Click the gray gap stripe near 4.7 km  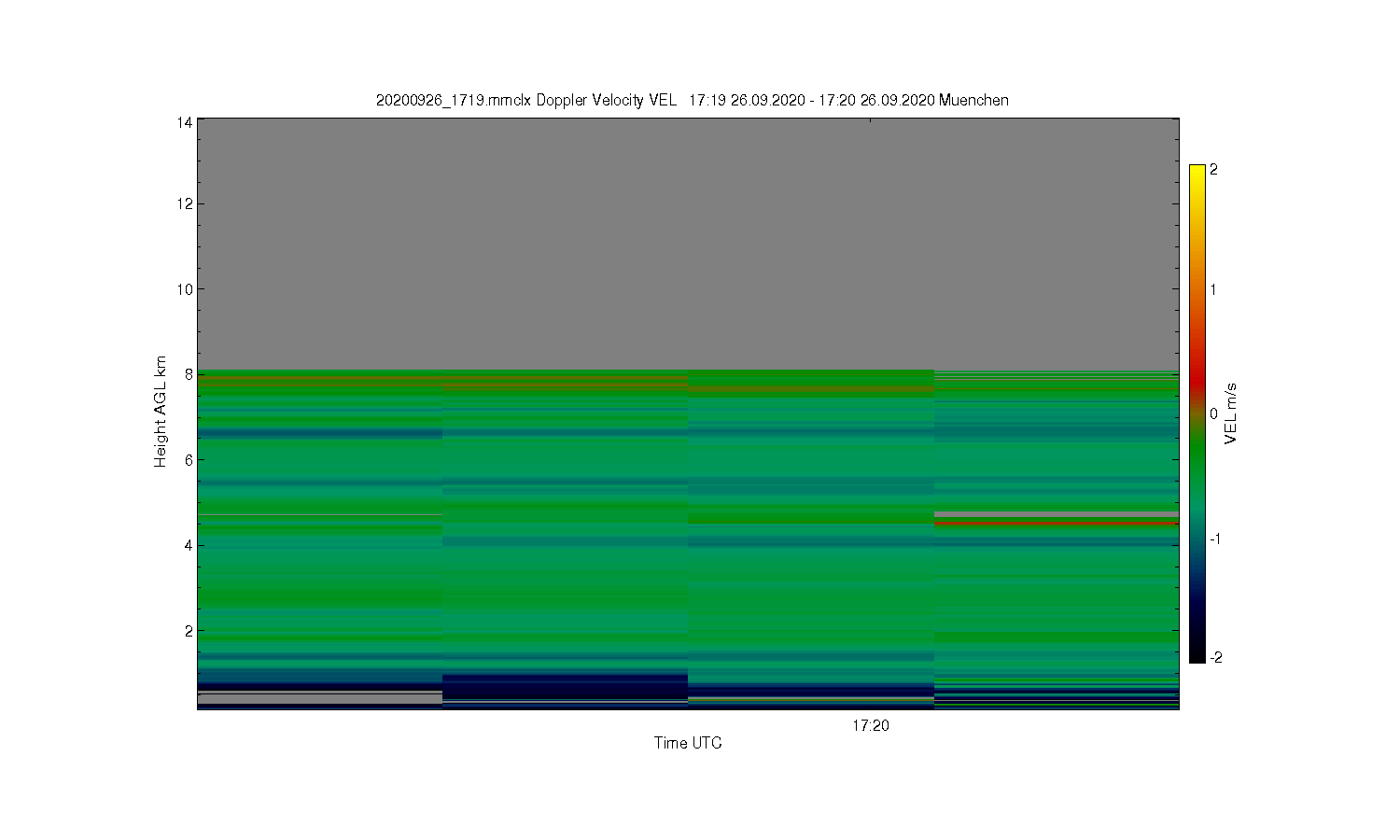(1057, 514)
